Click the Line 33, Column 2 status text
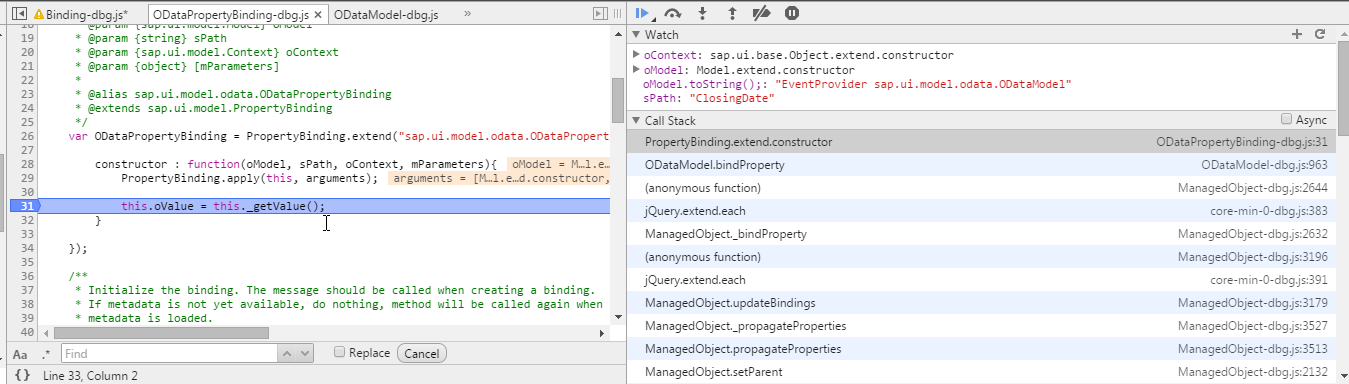 point(90,376)
